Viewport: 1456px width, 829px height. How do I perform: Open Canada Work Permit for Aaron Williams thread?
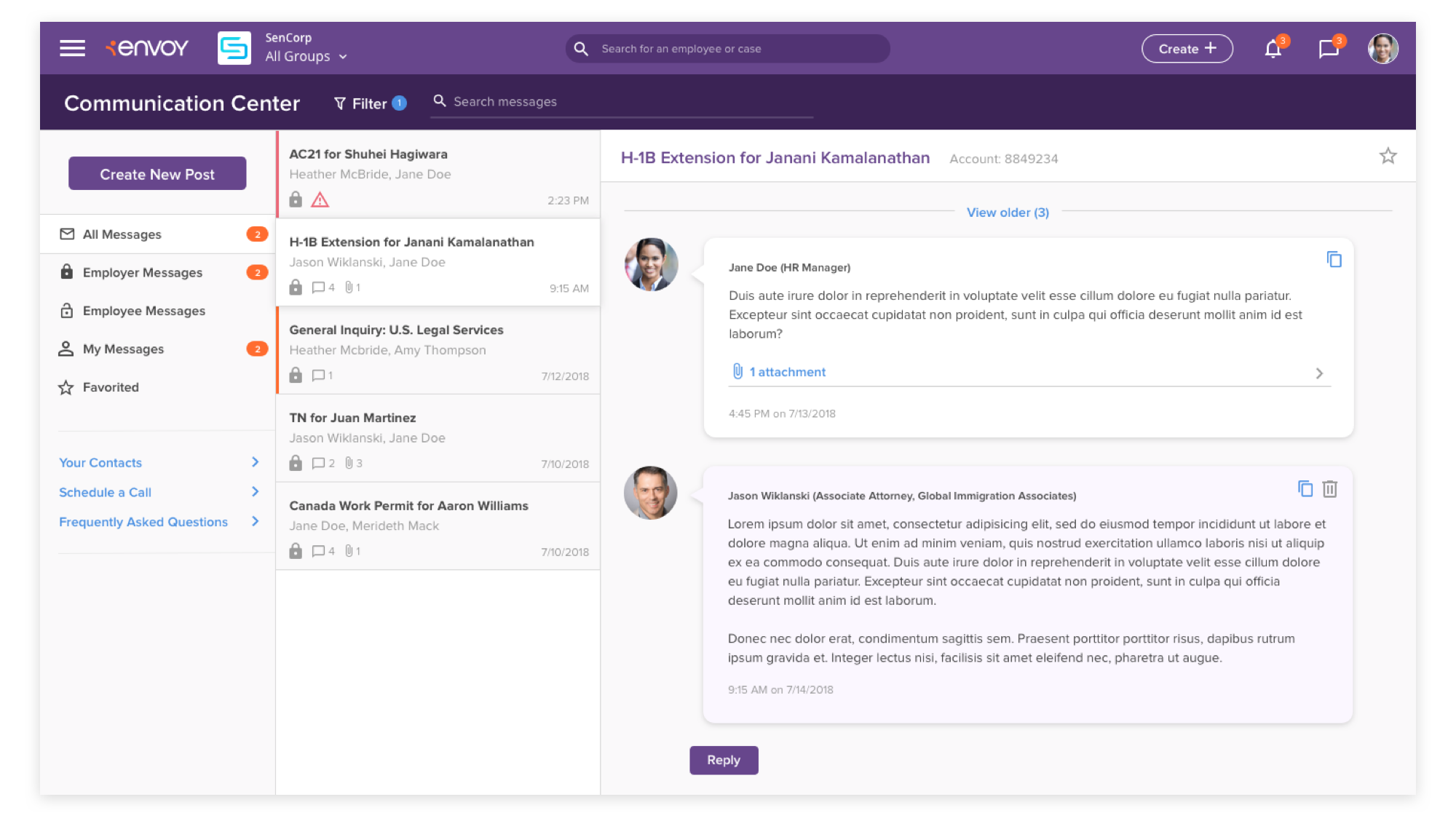click(x=438, y=527)
